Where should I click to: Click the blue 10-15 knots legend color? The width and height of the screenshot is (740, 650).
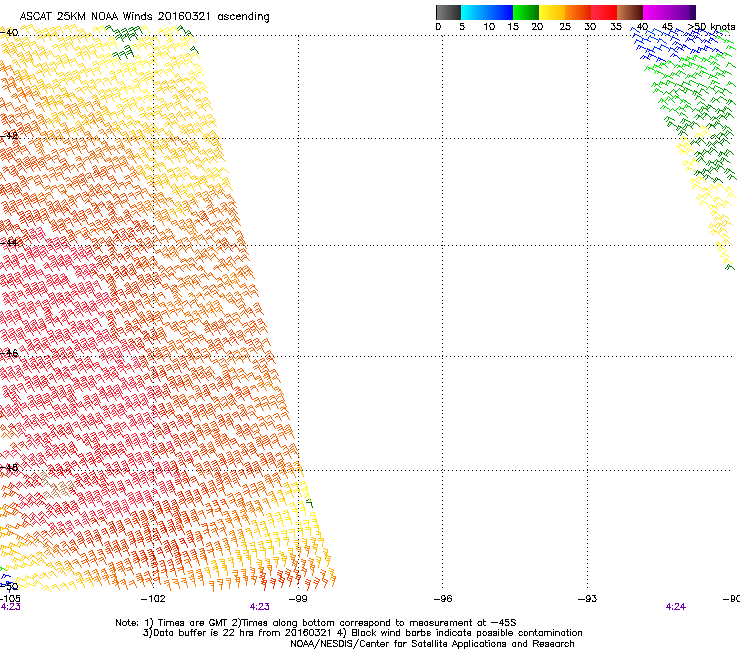pyautogui.click(x=500, y=12)
